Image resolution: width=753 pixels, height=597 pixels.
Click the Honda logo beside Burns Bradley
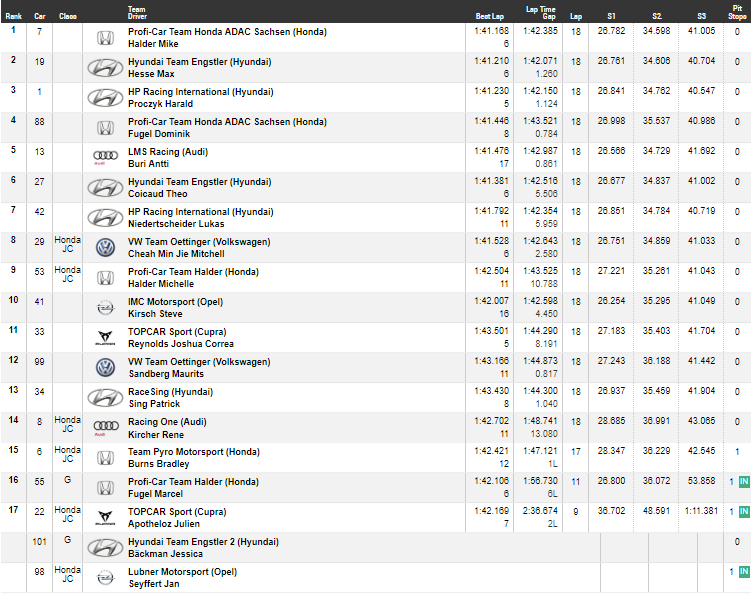point(105,458)
